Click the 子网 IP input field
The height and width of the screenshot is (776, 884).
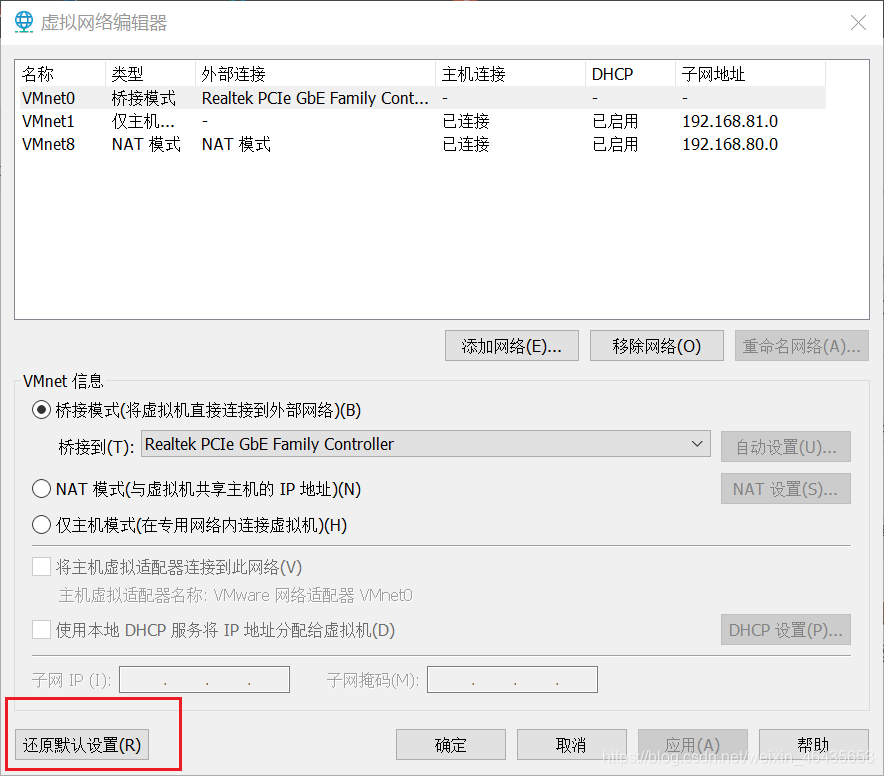pyautogui.click(x=205, y=680)
